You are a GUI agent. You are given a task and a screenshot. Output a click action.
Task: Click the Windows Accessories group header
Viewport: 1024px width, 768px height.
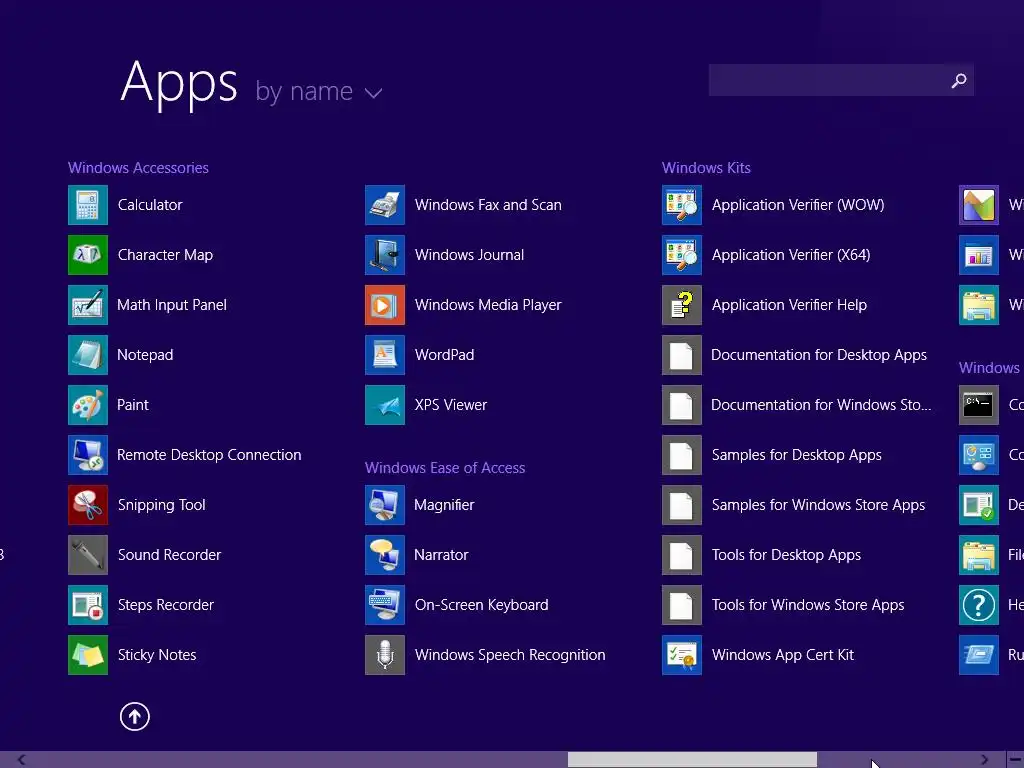pos(138,168)
